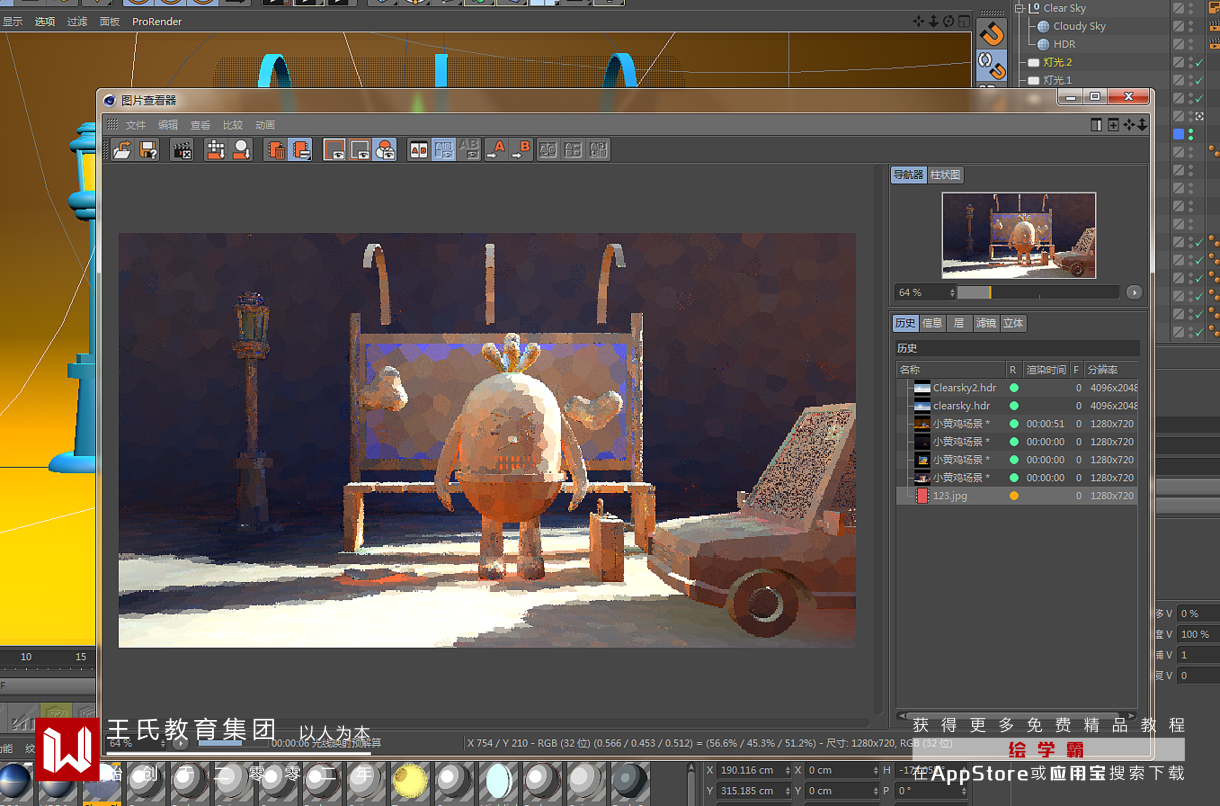
Task: Open image file in Picture Viewer
Action: click(x=122, y=150)
